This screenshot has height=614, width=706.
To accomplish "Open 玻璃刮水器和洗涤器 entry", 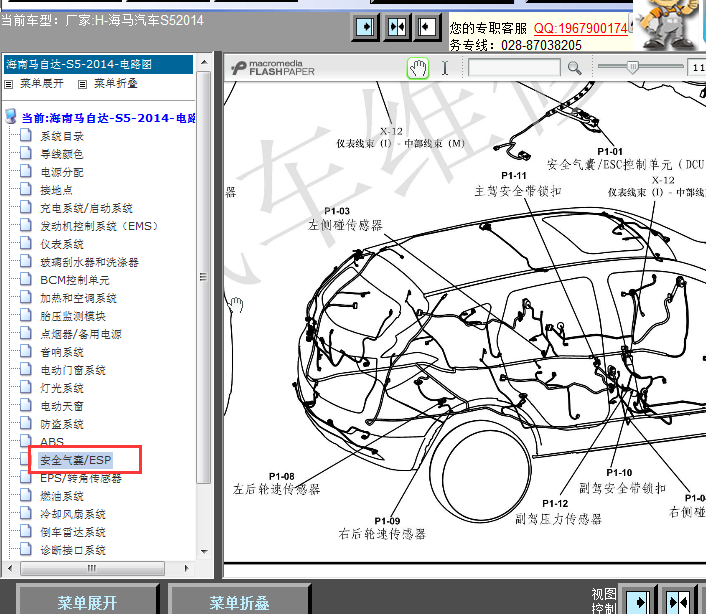I will [x=90, y=262].
